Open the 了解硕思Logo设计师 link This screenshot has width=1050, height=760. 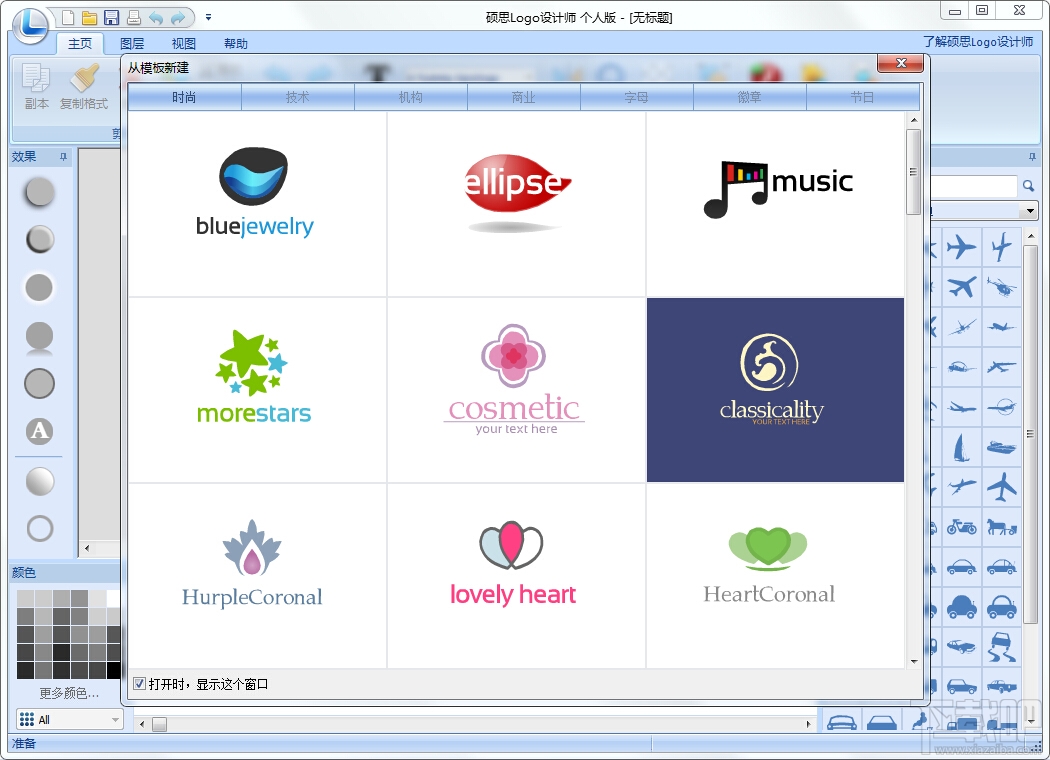click(978, 42)
